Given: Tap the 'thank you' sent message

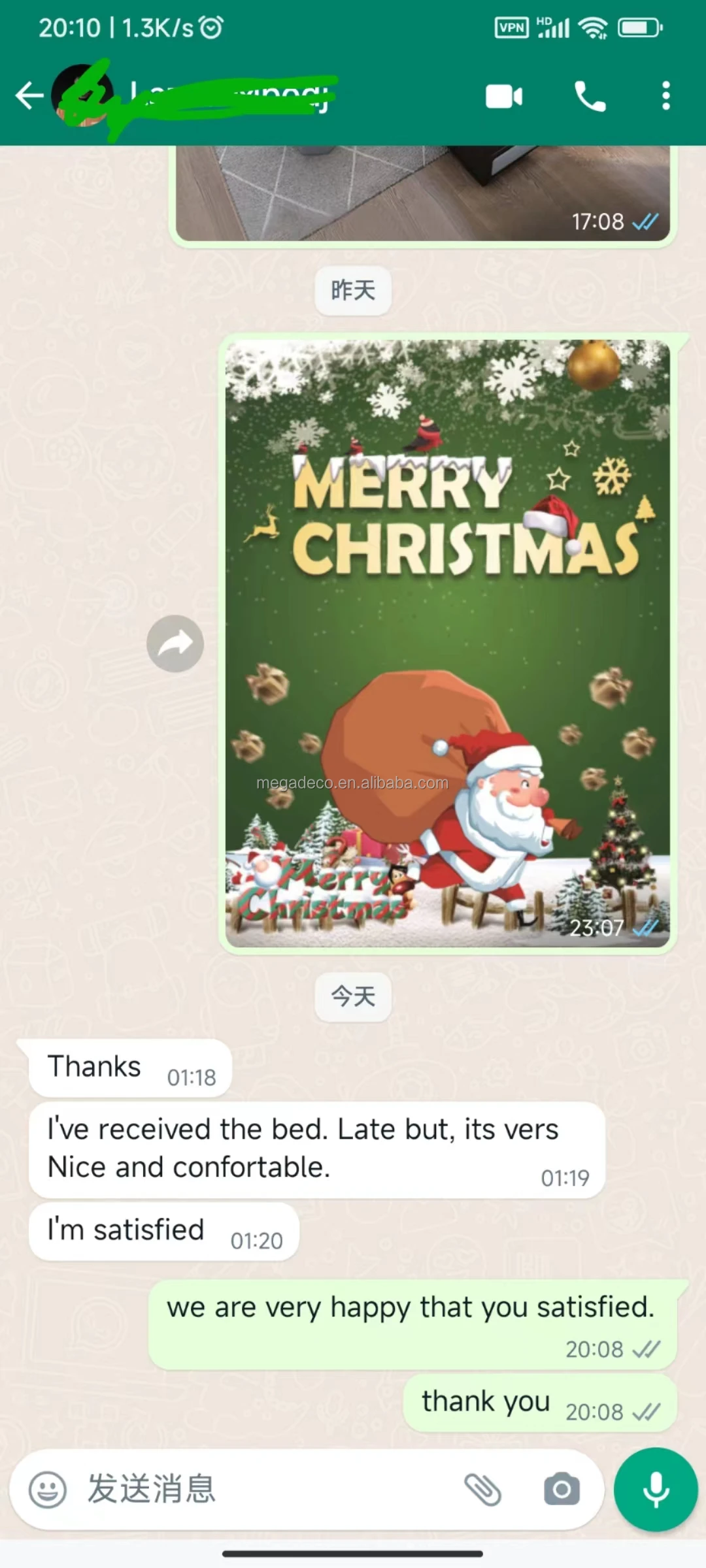Looking at the screenshot, I should pyautogui.click(x=540, y=1403).
